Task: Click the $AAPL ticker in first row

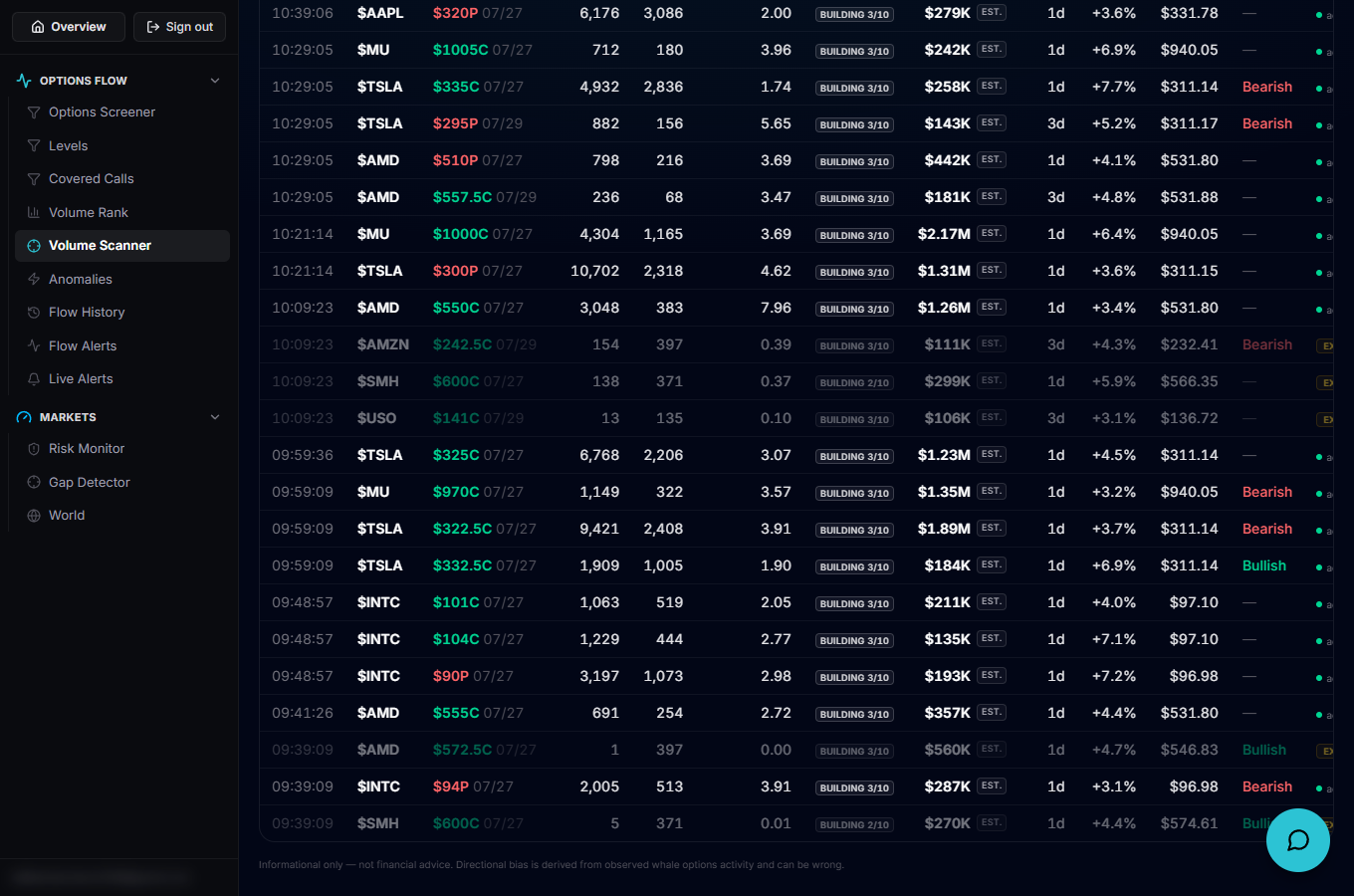Action: tap(380, 13)
